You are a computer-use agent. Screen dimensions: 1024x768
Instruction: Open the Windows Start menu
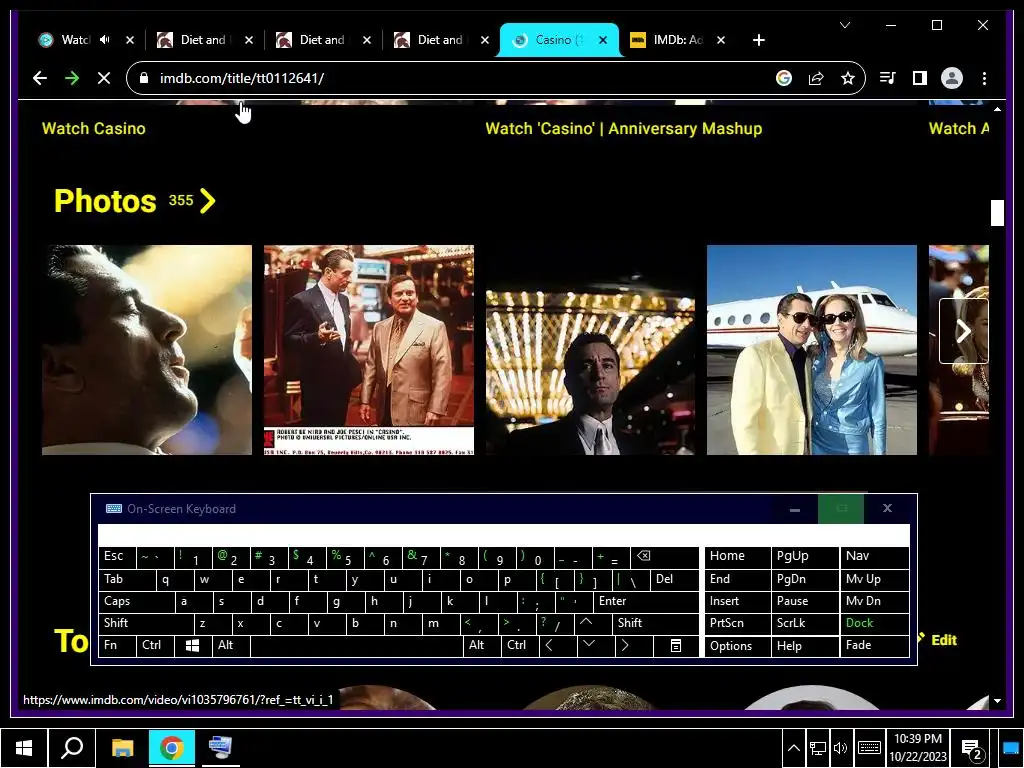coord(24,748)
